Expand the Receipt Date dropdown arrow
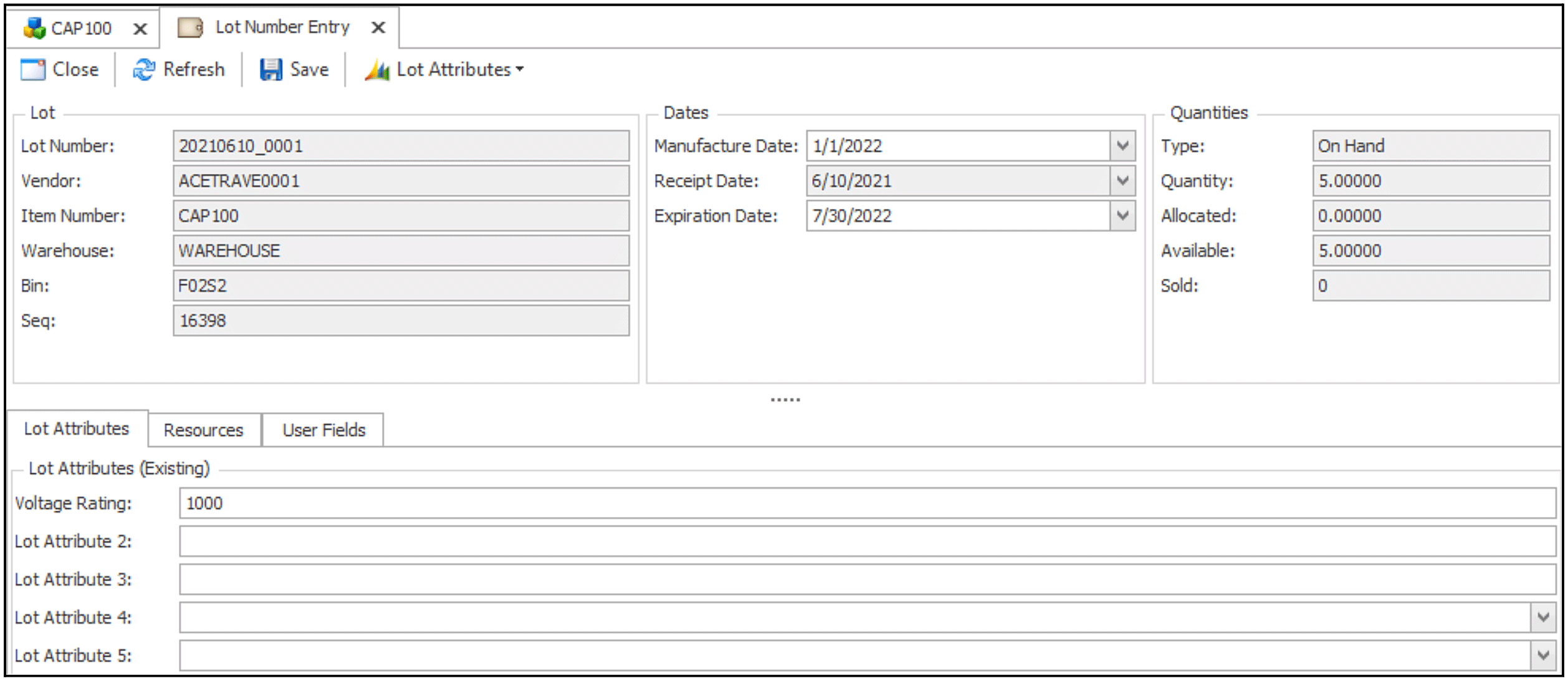The image size is (1568, 681). click(x=1122, y=181)
